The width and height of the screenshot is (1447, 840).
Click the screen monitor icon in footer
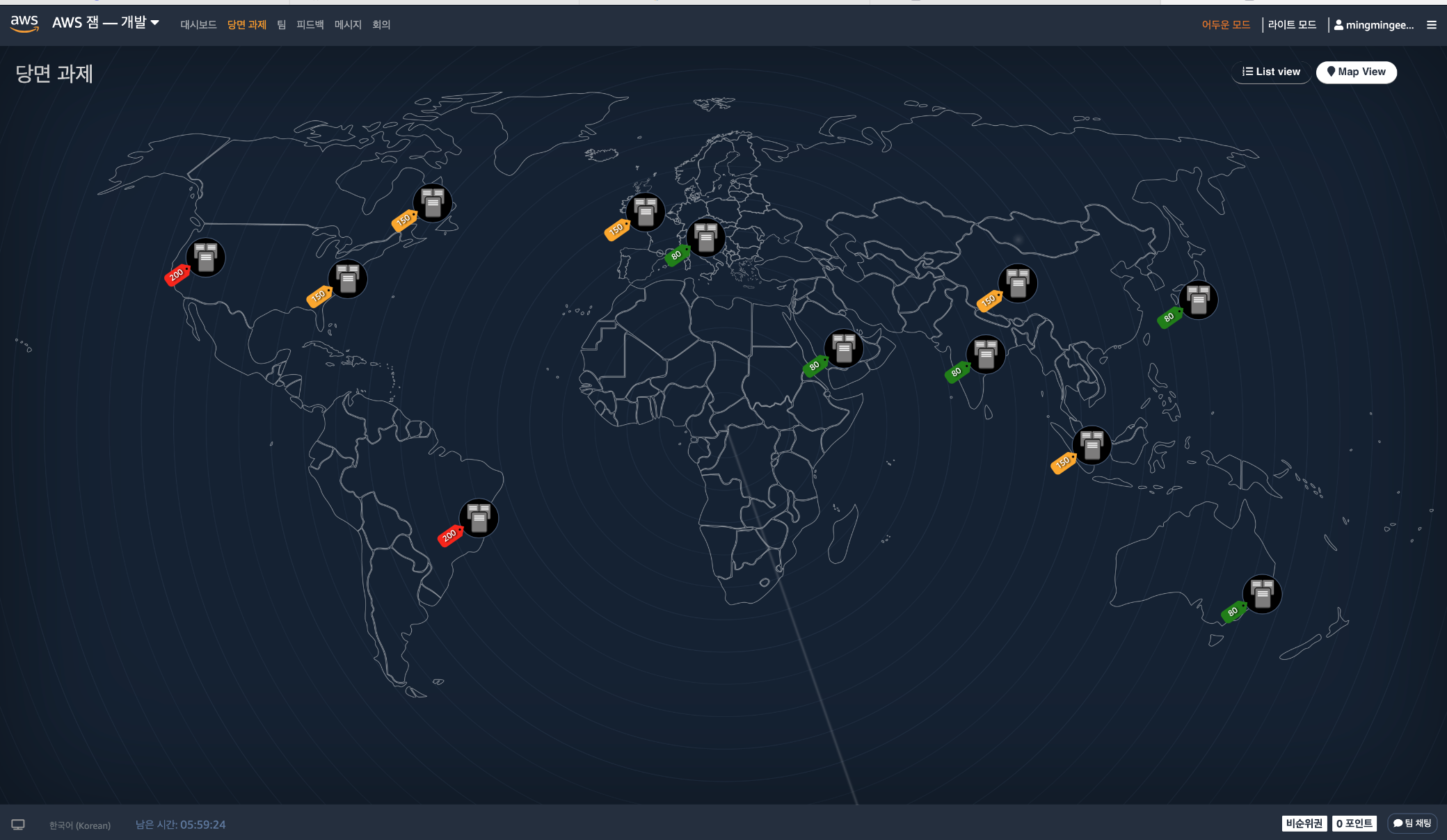point(18,825)
